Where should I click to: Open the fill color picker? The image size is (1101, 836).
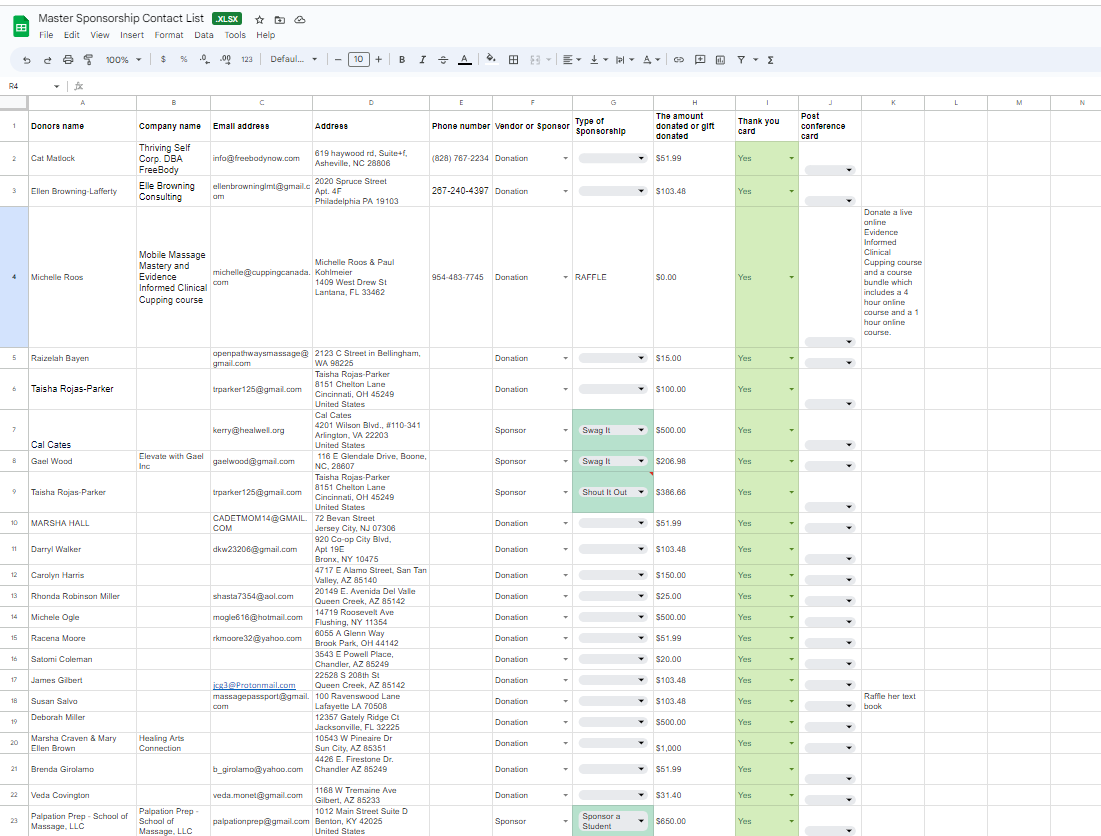tap(490, 60)
